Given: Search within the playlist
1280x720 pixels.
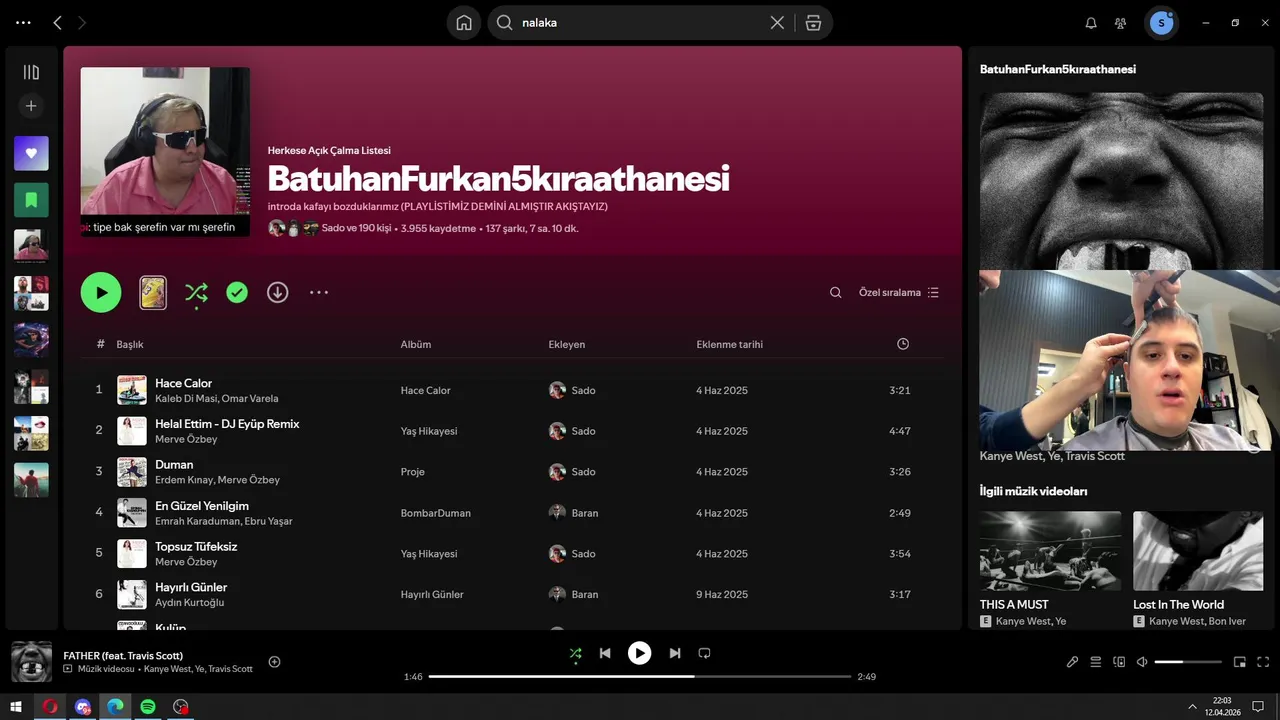Looking at the screenshot, I should click(x=836, y=293).
